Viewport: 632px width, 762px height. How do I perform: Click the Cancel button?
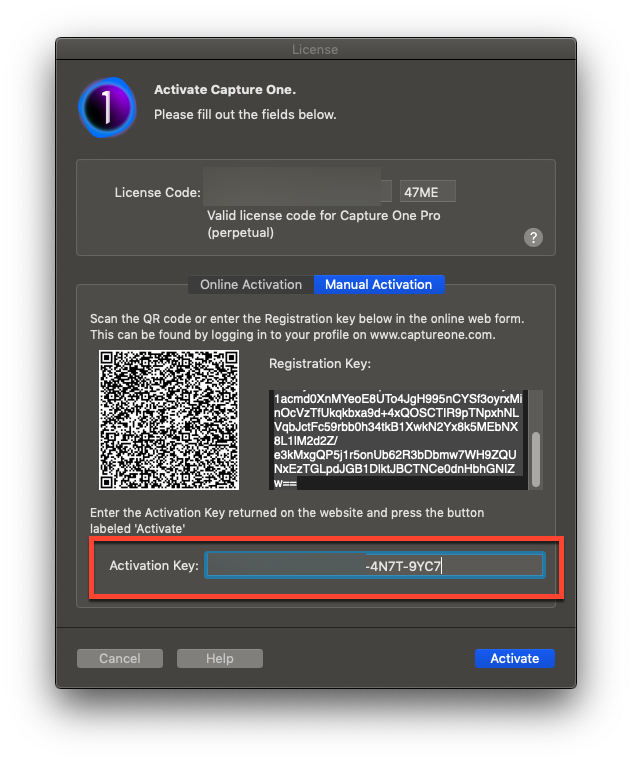pos(120,658)
